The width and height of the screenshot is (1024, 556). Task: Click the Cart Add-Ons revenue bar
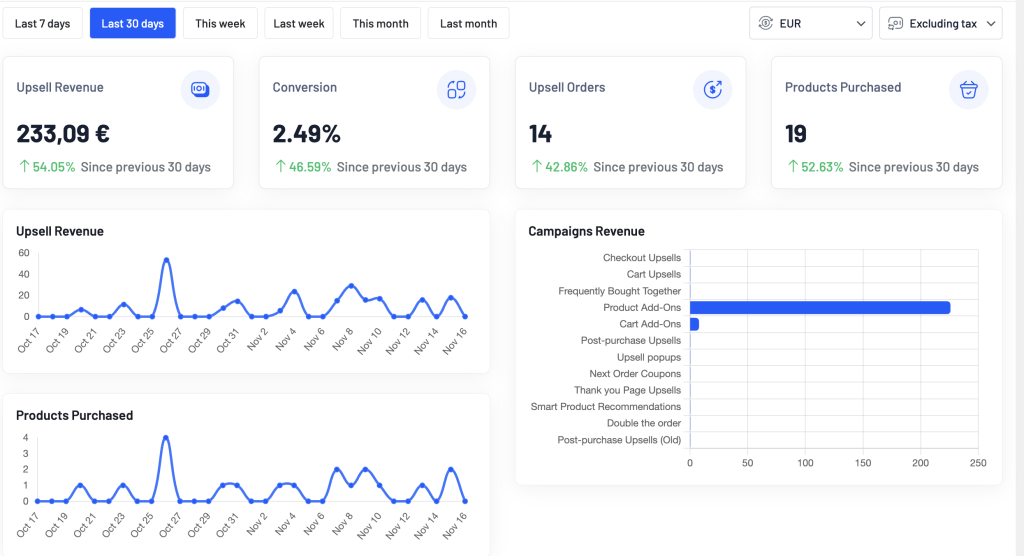click(x=694, y=324)
